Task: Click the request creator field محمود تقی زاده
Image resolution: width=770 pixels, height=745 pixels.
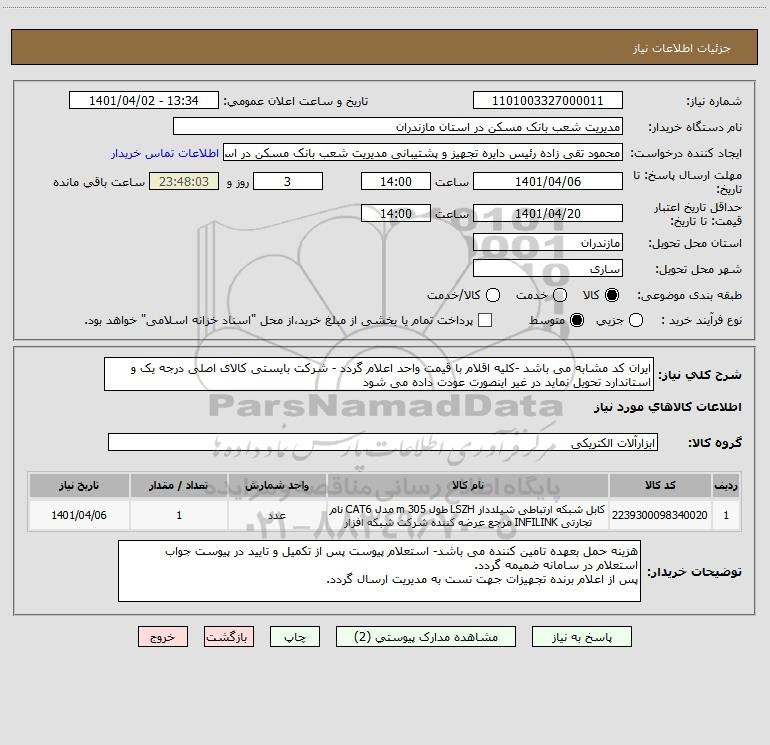Action: click(423, 153)
